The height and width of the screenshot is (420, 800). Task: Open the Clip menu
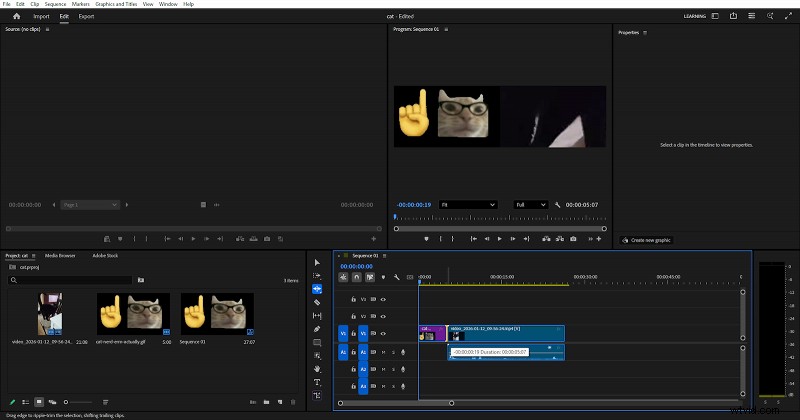tap(35, 4)
